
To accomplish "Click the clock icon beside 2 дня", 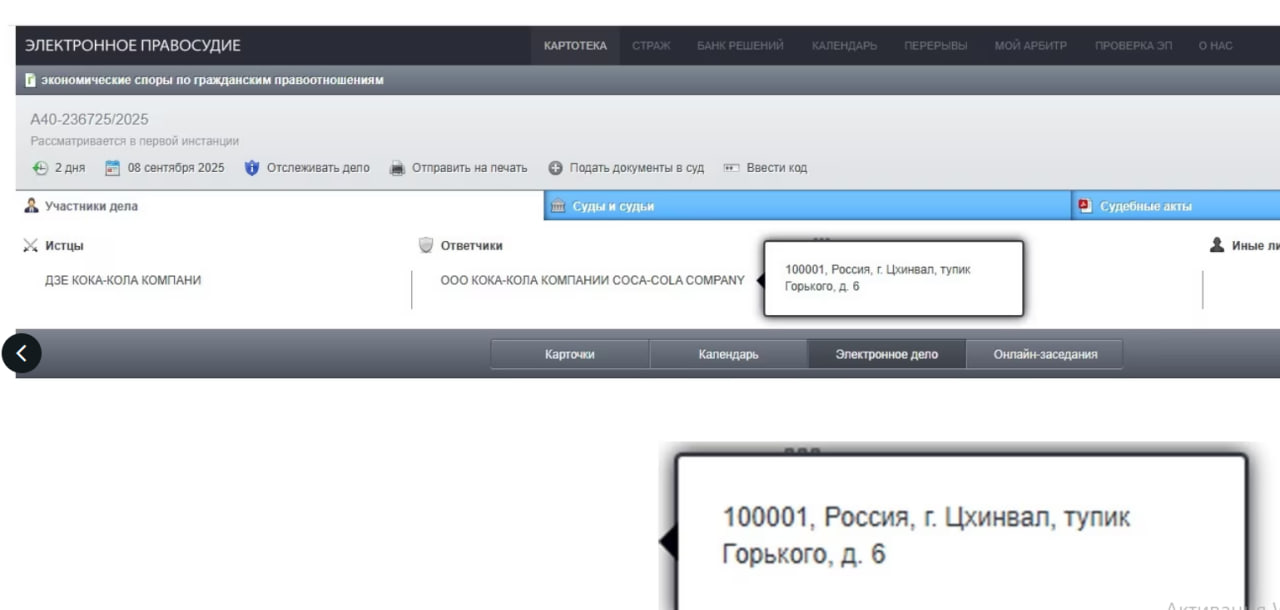I will pyautogui.click(x=40, y=168).
